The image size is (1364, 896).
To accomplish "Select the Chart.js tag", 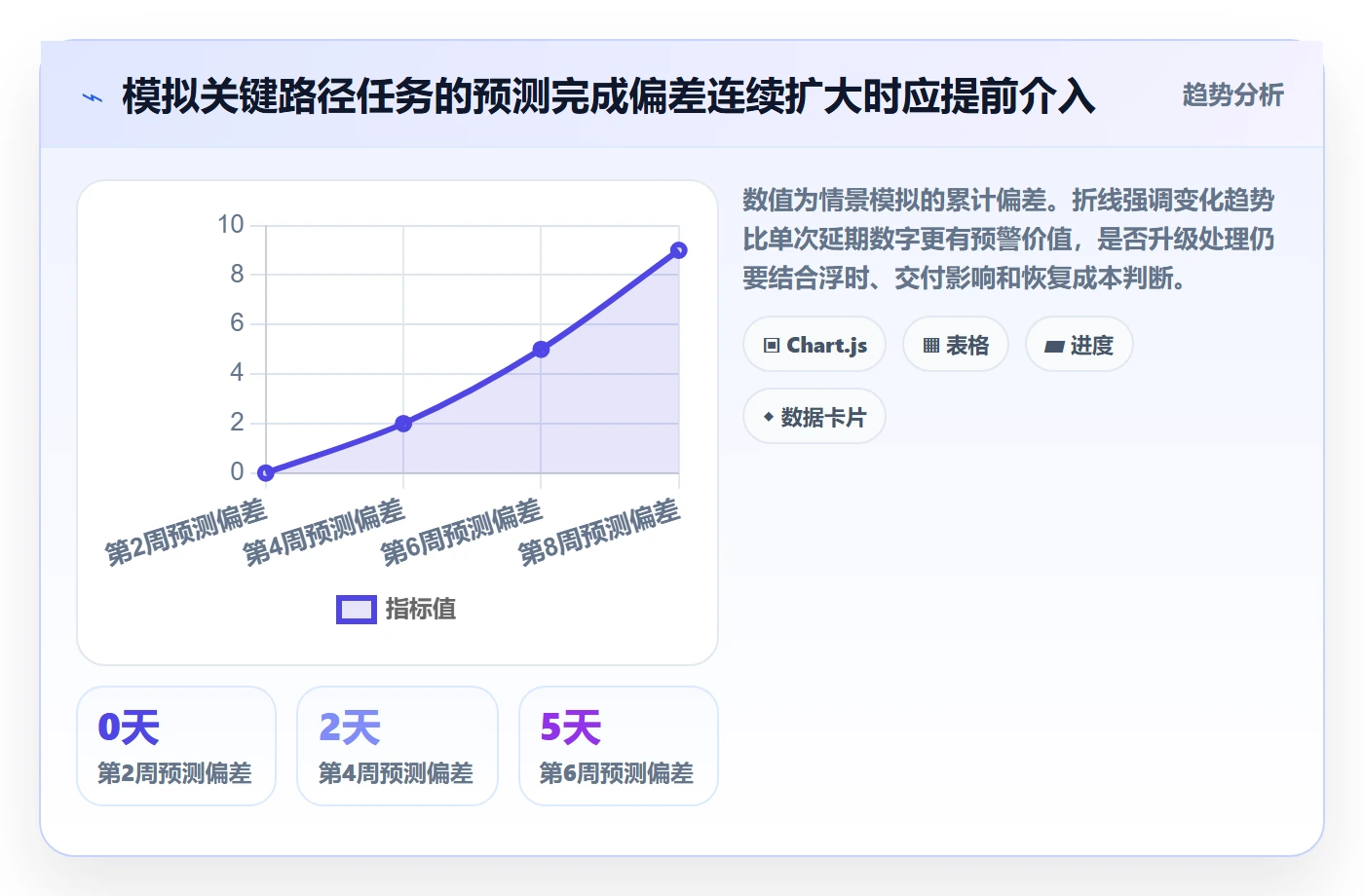I will [815, 345].
